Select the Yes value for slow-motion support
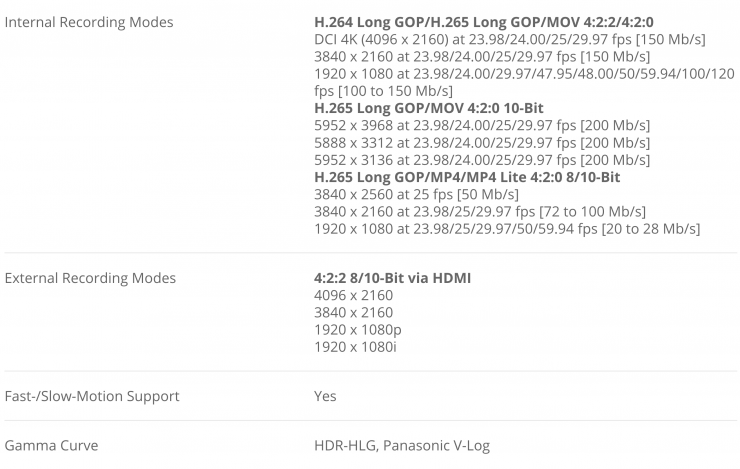The height and width of the screenshot is (469, 740). pos(325,396)
